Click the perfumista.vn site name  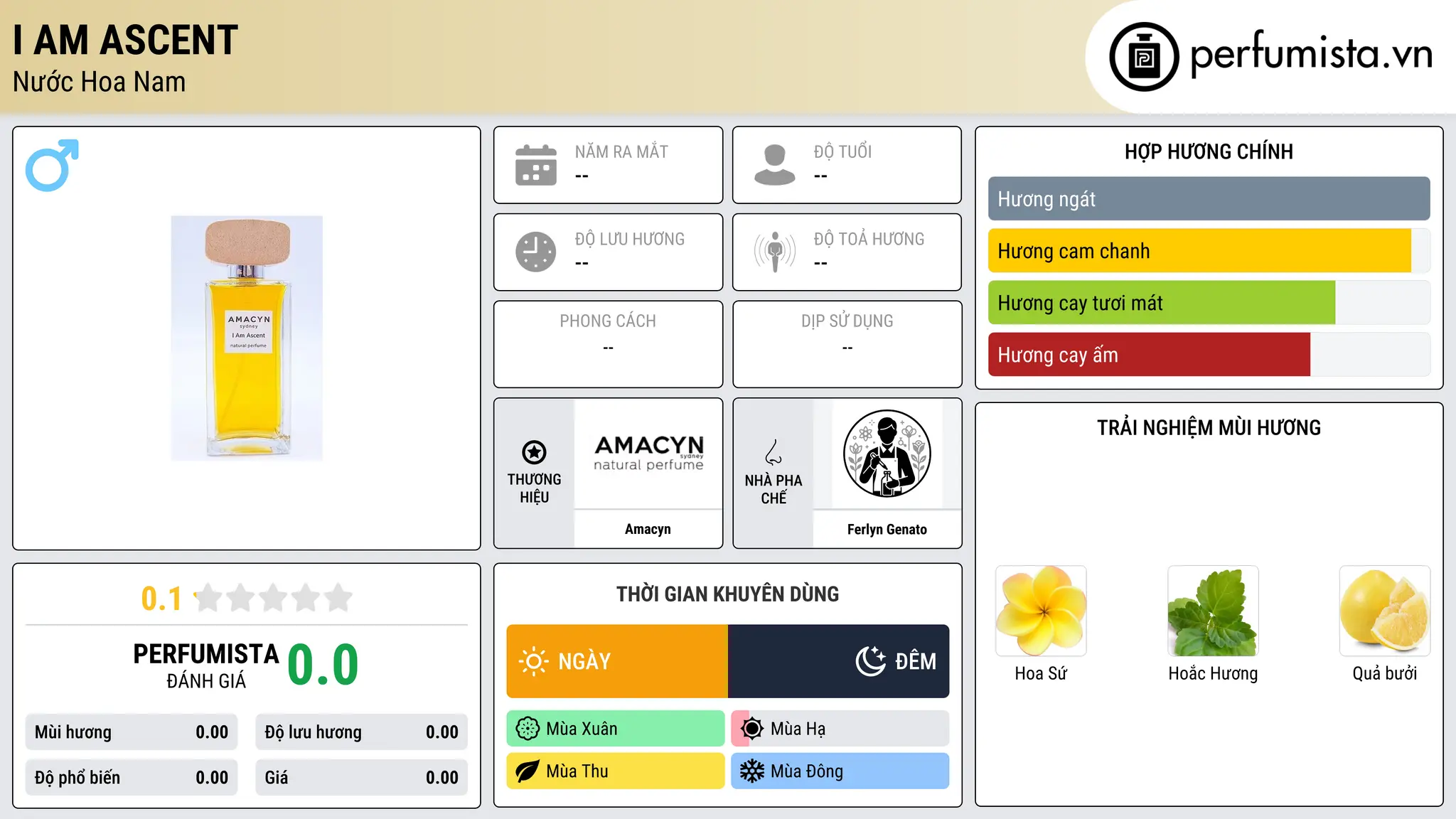pos(1312,54)
